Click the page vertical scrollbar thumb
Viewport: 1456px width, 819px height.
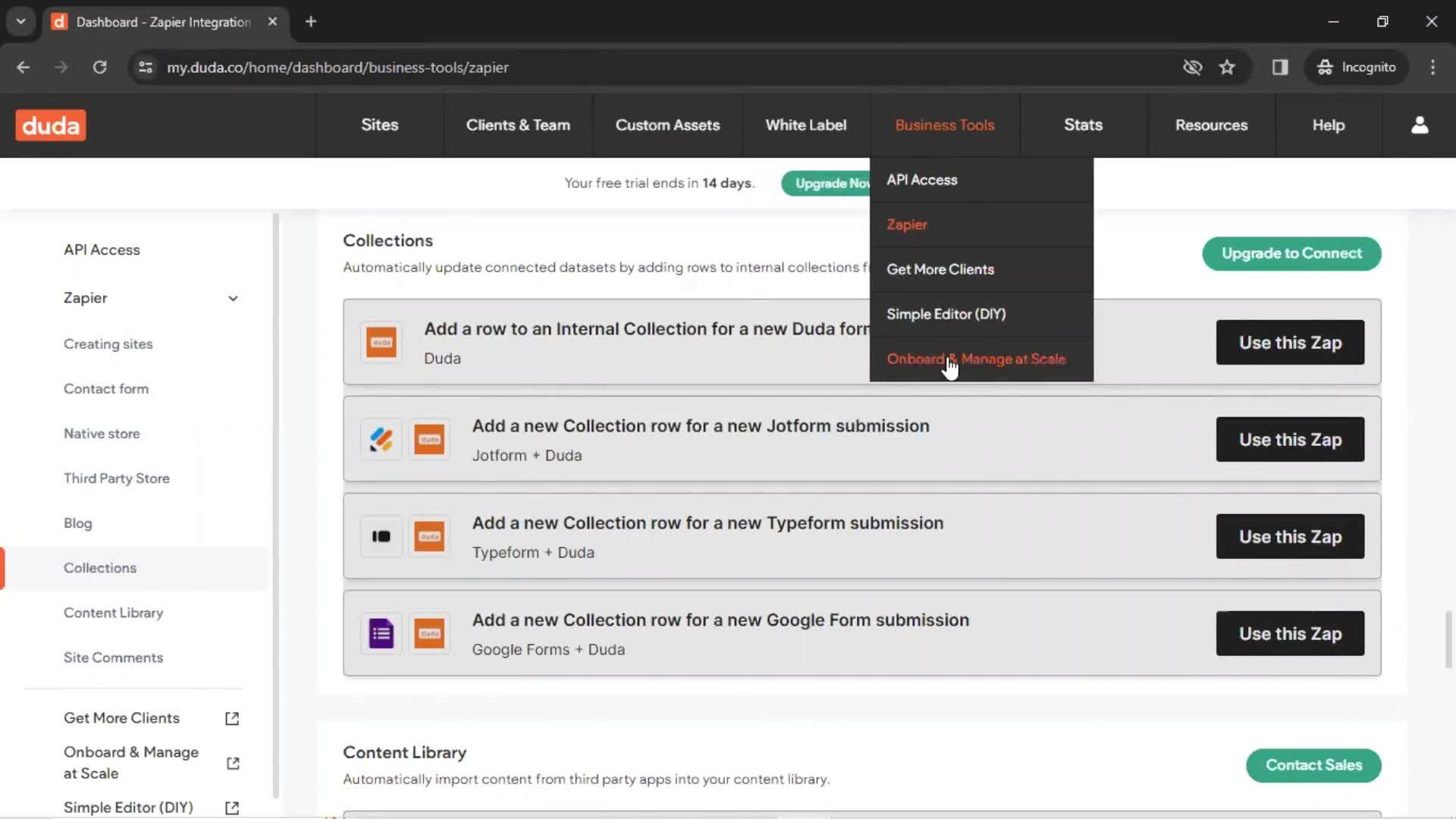1448,639
